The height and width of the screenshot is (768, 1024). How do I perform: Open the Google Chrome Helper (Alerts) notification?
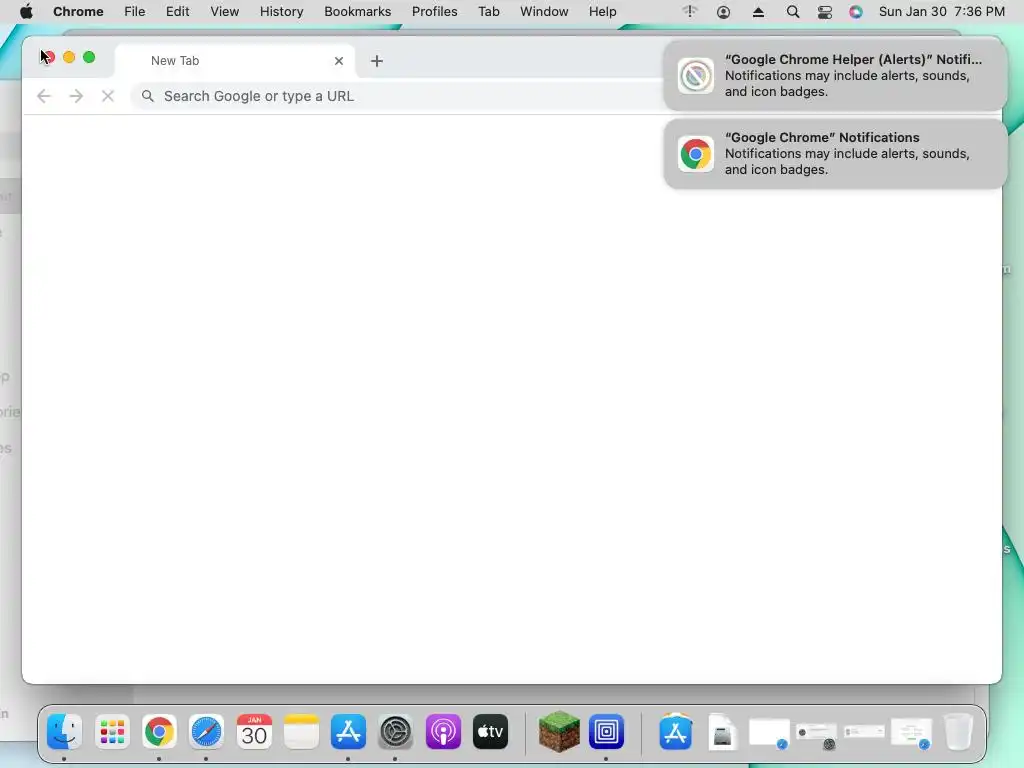pos(835,76)
